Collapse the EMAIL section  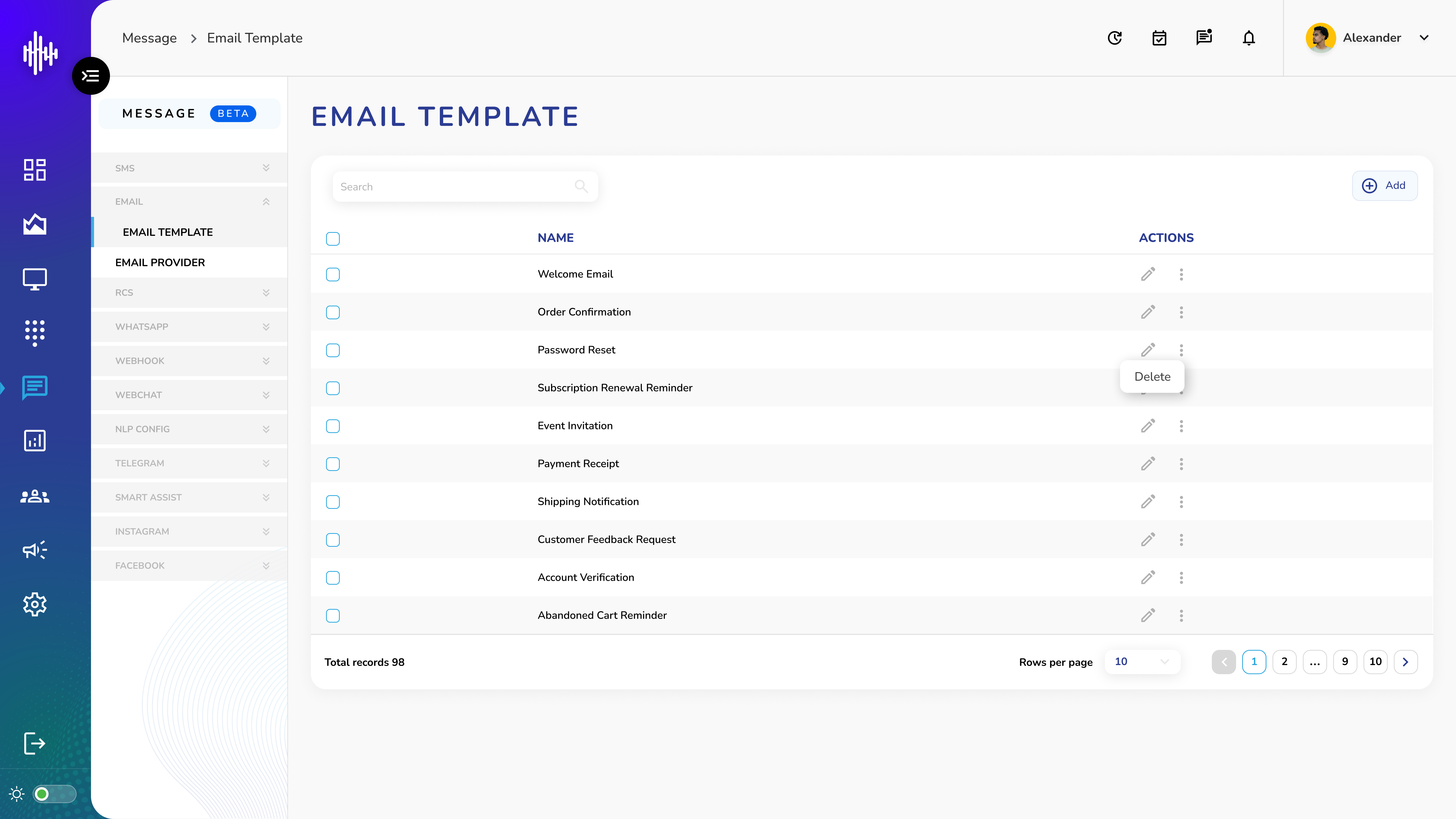click(189, 202)
